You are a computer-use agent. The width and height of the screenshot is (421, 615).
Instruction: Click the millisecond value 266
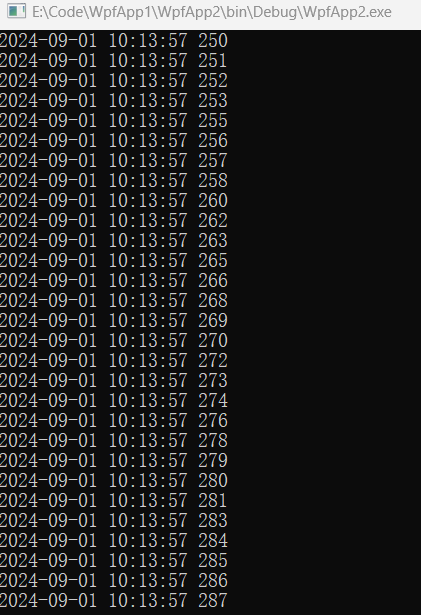coord(213,280)
